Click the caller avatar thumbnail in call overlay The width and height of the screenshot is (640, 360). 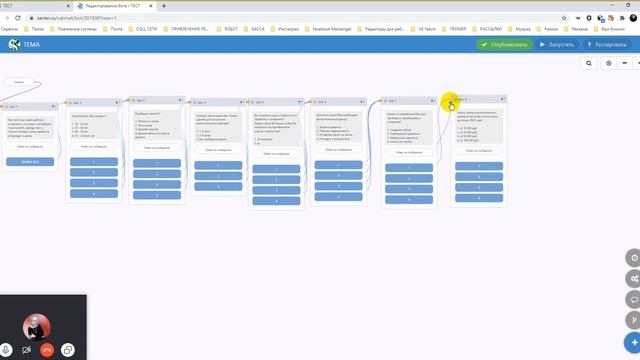pos(37,327)
